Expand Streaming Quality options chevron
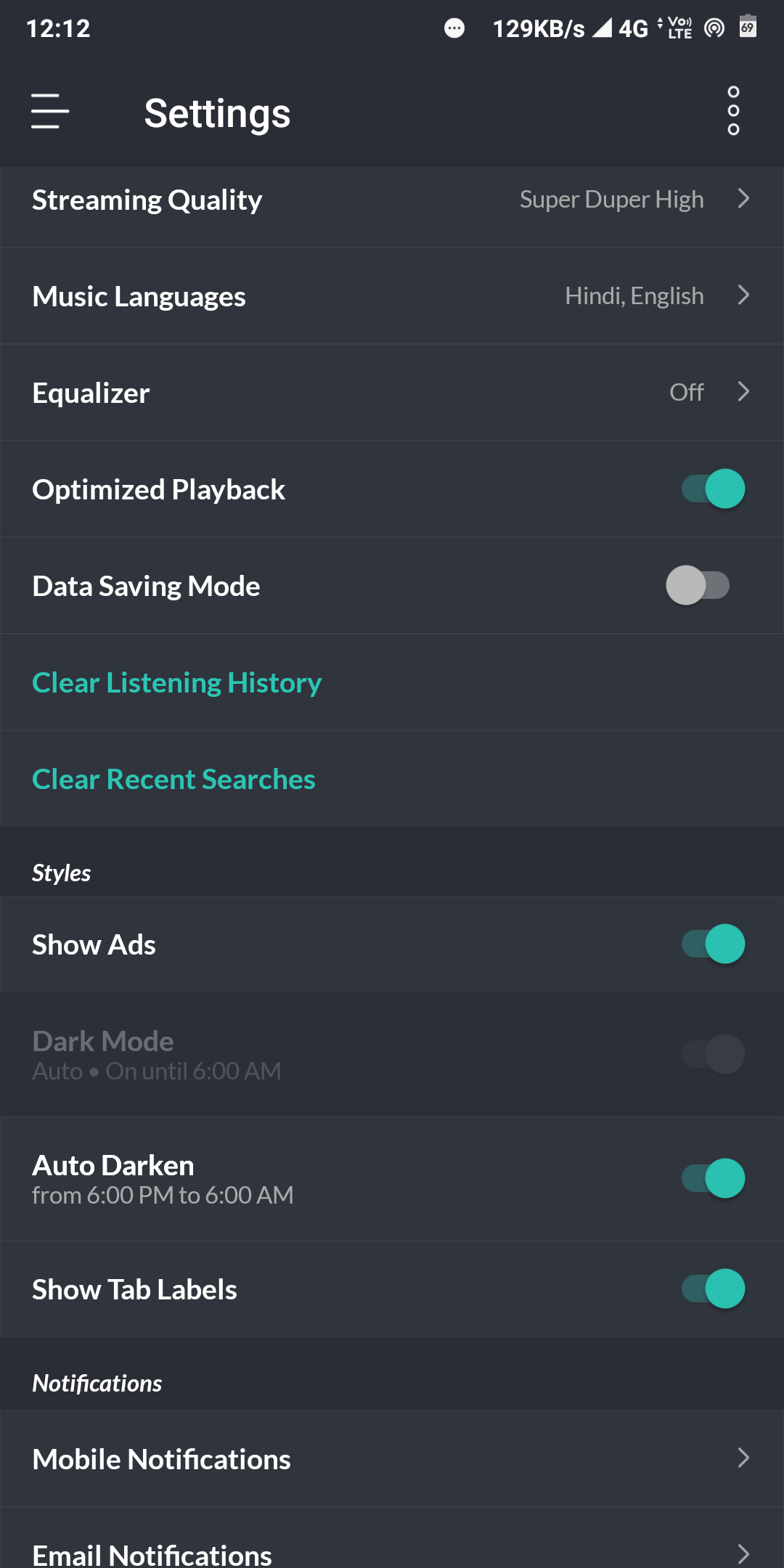Screen dimensions: 784x1568 point(743,199)
